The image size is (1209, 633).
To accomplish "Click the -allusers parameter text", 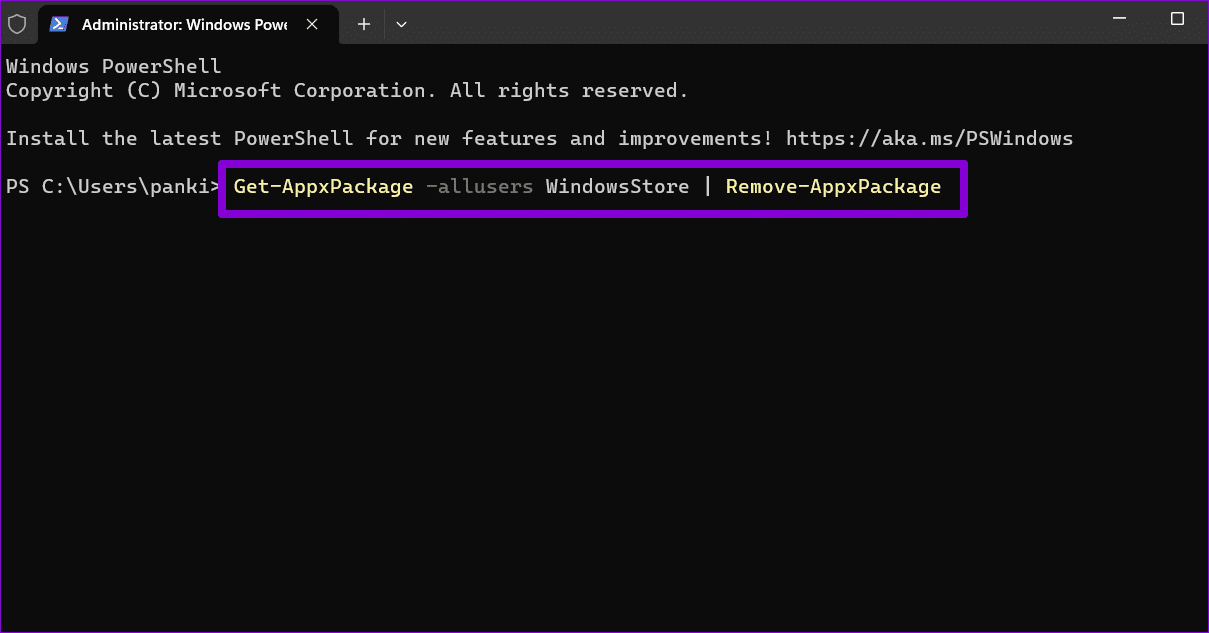I will (479, 186).
